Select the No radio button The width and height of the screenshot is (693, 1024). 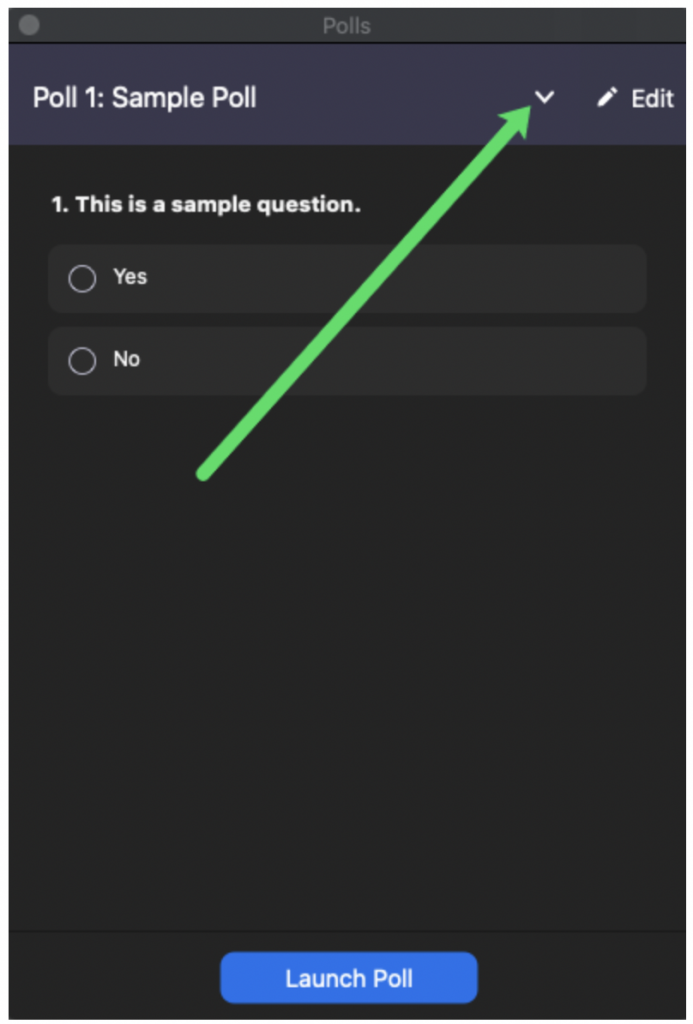click(x=82, y=361)
